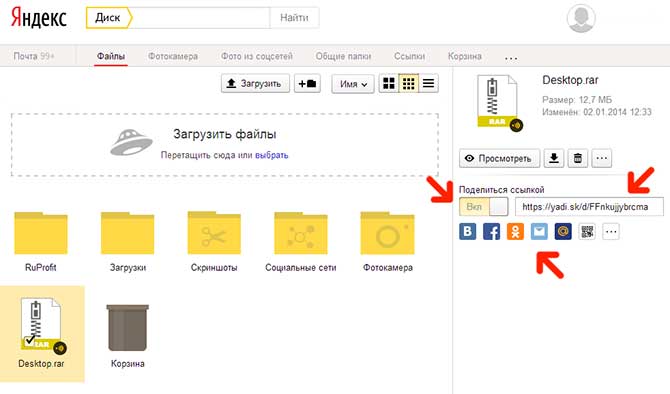Uncheck the Desktop.rar selection checkmark
This screenshot has width=670, height=394.
pos(30,340)
